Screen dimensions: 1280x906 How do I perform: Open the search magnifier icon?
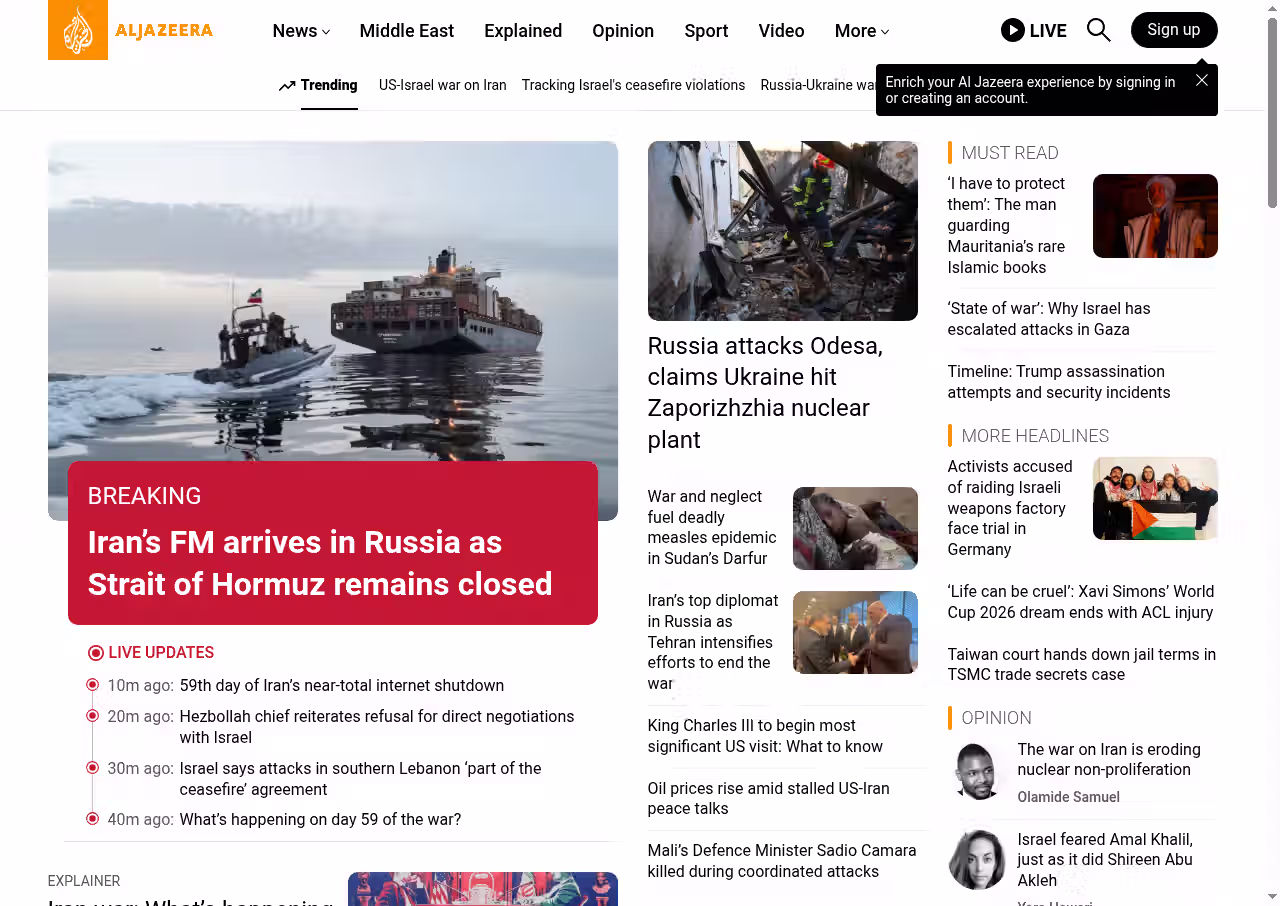click(1098, 30)
